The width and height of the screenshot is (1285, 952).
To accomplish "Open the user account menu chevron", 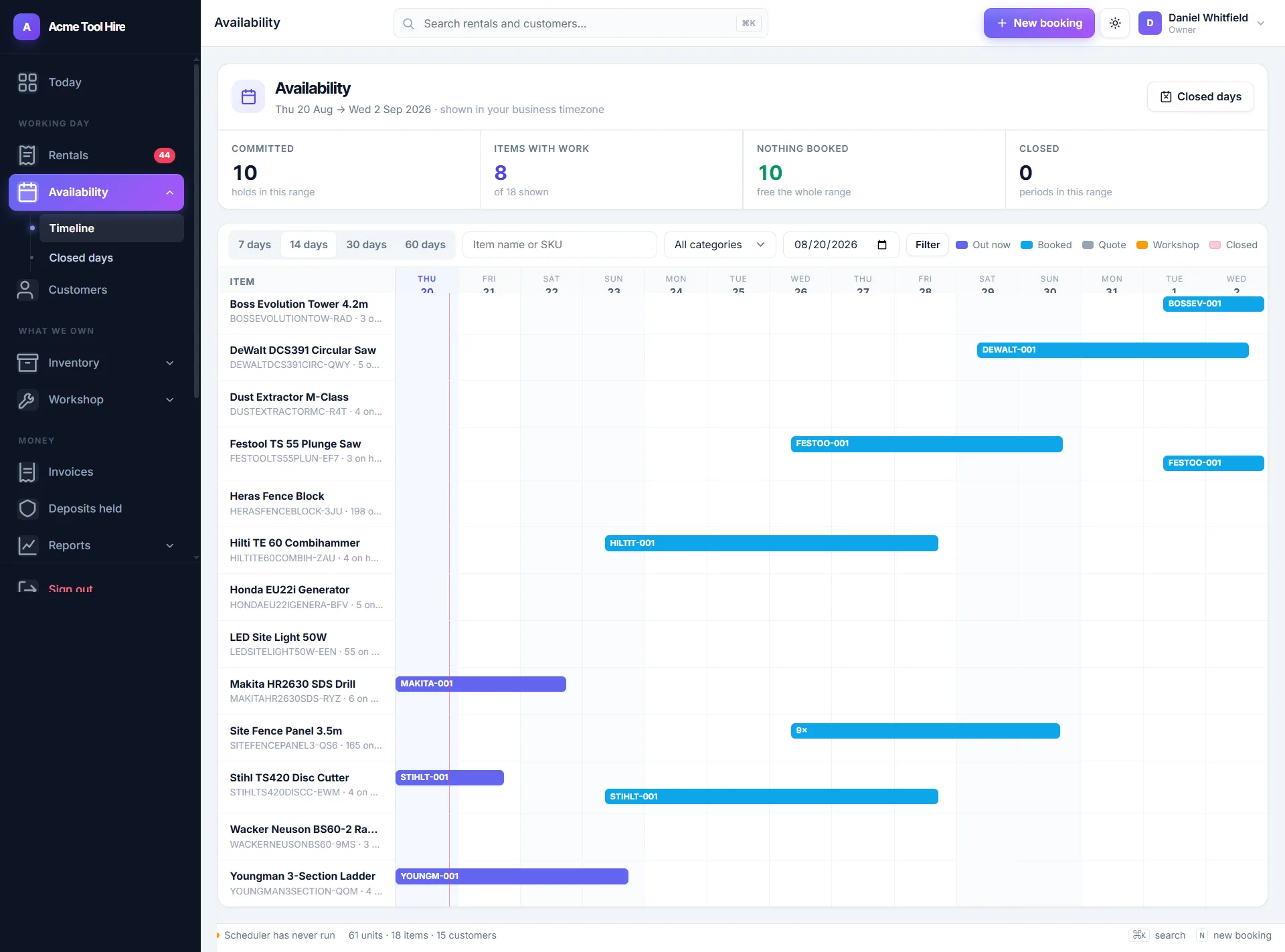I will [x=1260, y=23].
